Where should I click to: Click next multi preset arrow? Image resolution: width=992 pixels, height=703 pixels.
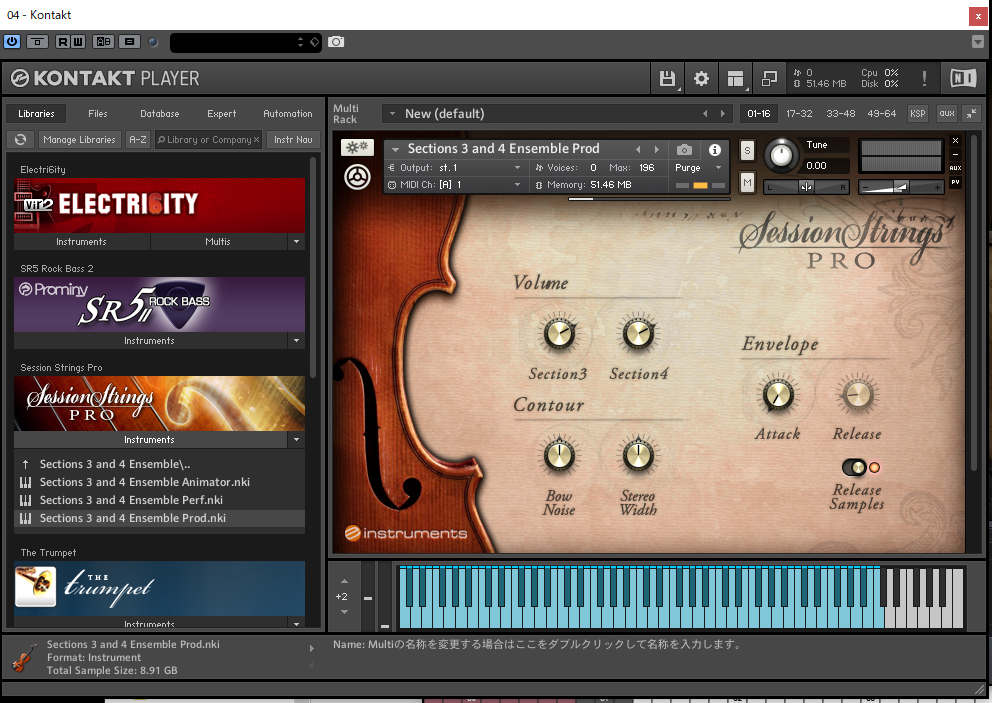[722, 114]
